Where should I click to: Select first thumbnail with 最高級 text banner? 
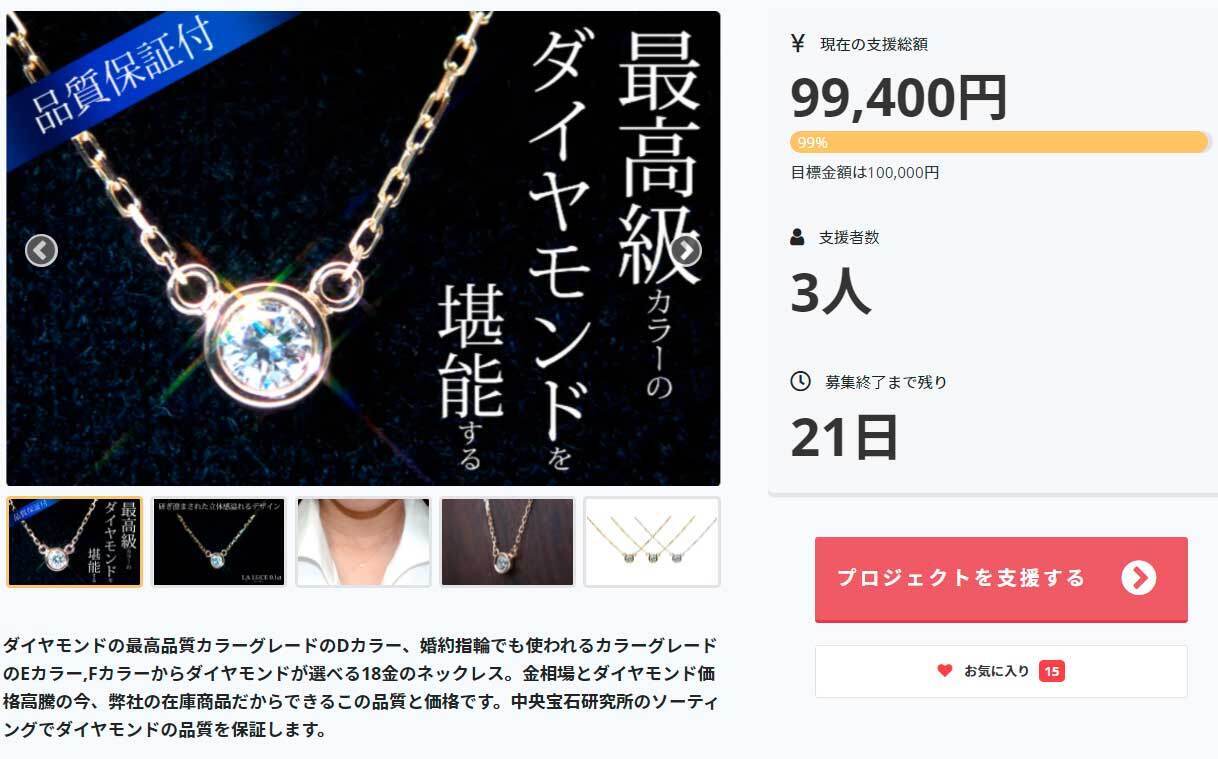point(74,542)
